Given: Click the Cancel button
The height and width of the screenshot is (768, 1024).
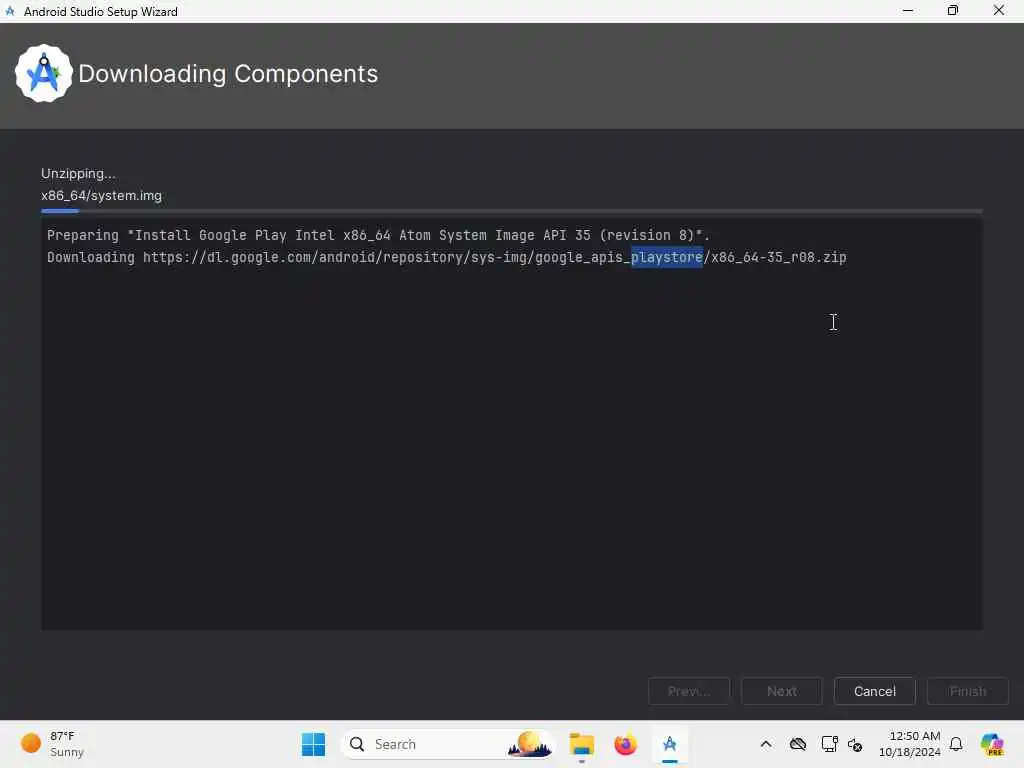Looking at the screenshot, I should pyautogui.click(x=874, y=691).
